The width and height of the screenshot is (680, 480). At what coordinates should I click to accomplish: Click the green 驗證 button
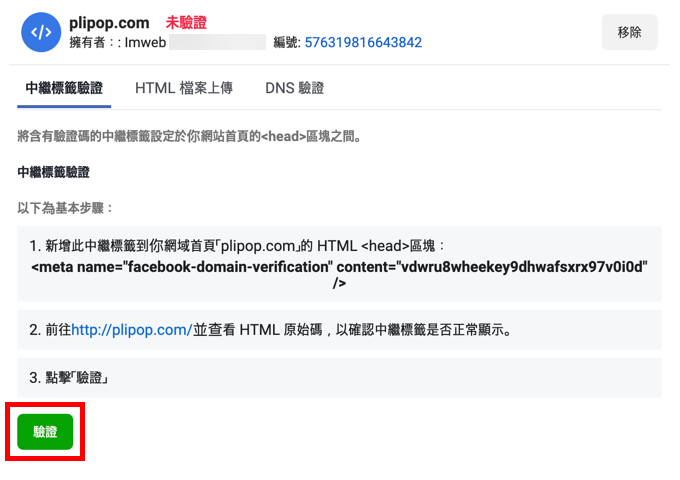tap(45, 431)
